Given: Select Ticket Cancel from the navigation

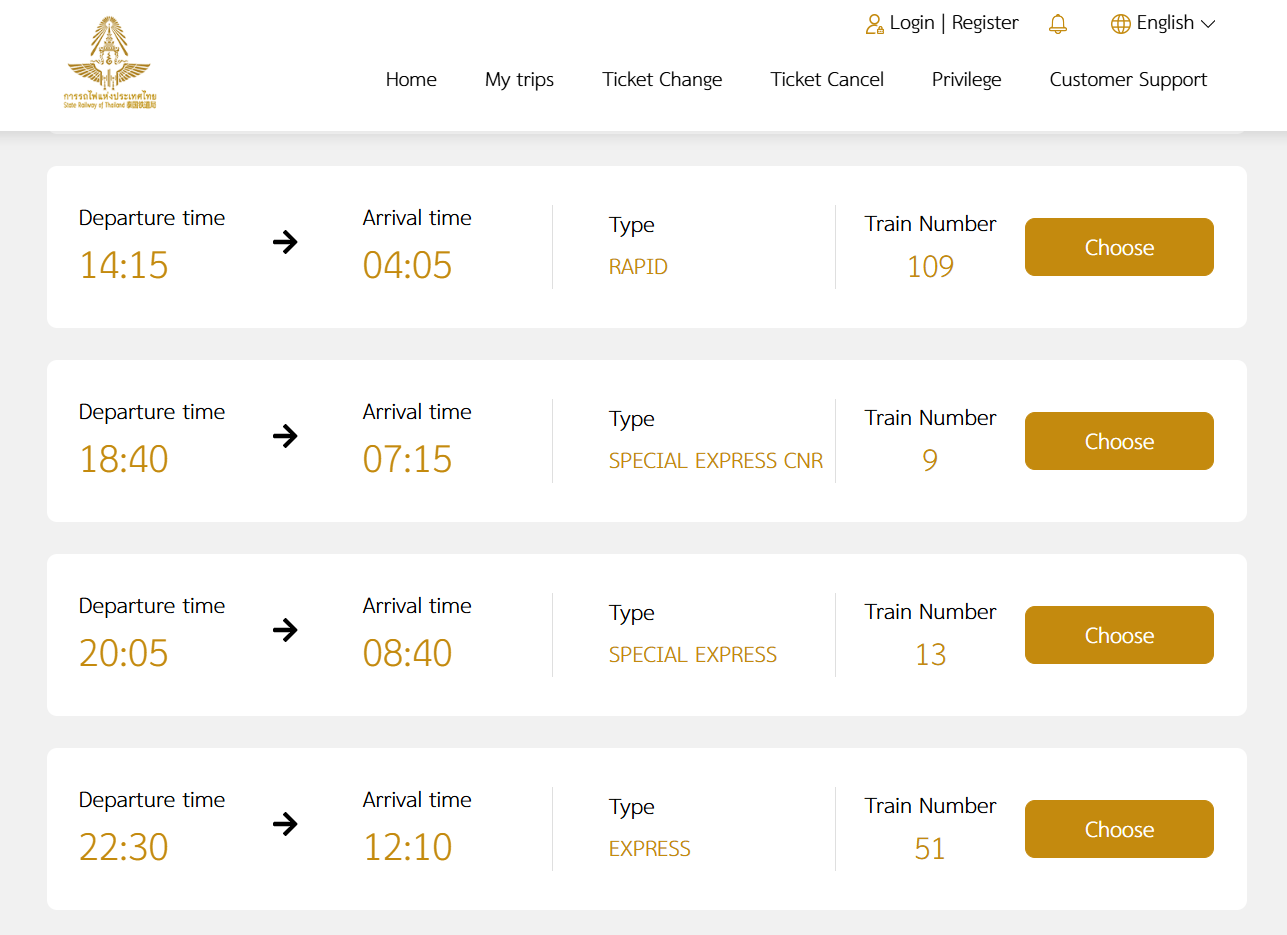Looking at the screenshot, I should (x=826, y=79).
